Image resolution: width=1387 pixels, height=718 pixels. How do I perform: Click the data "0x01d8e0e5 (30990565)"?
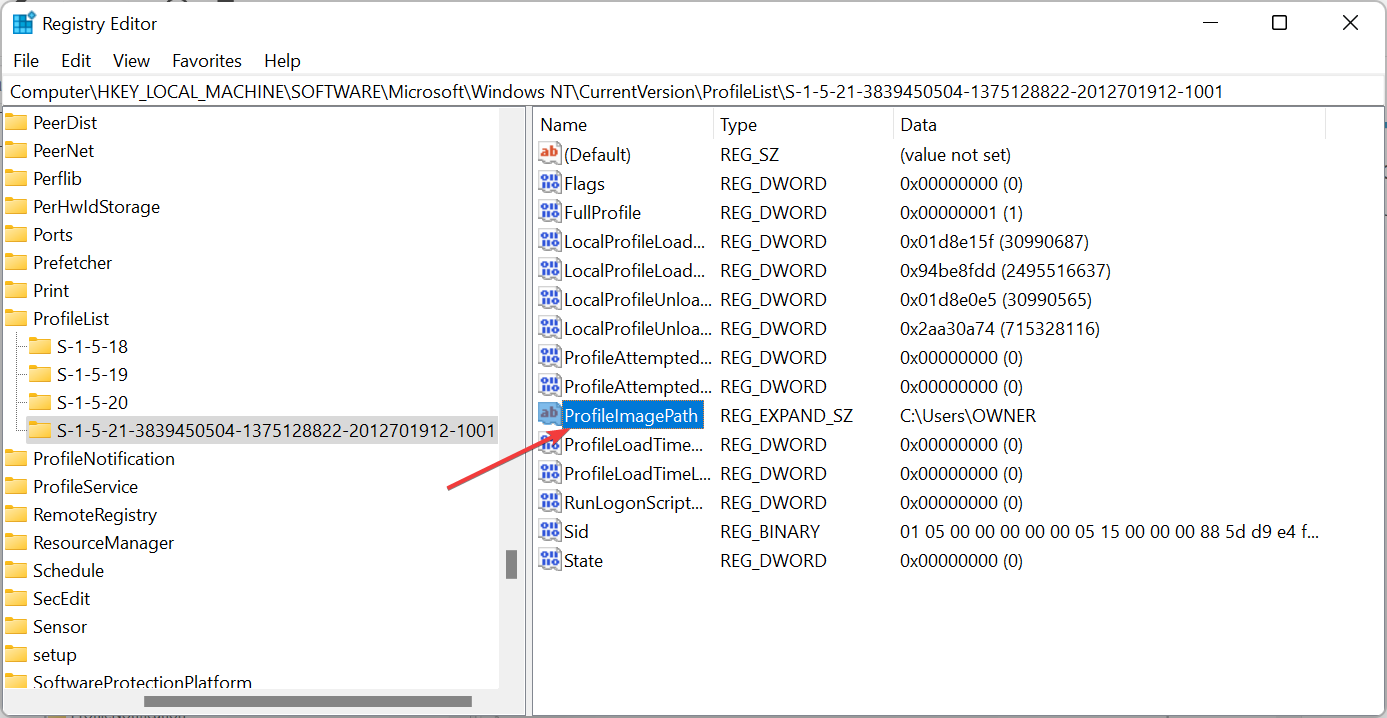tap(996, 300)
